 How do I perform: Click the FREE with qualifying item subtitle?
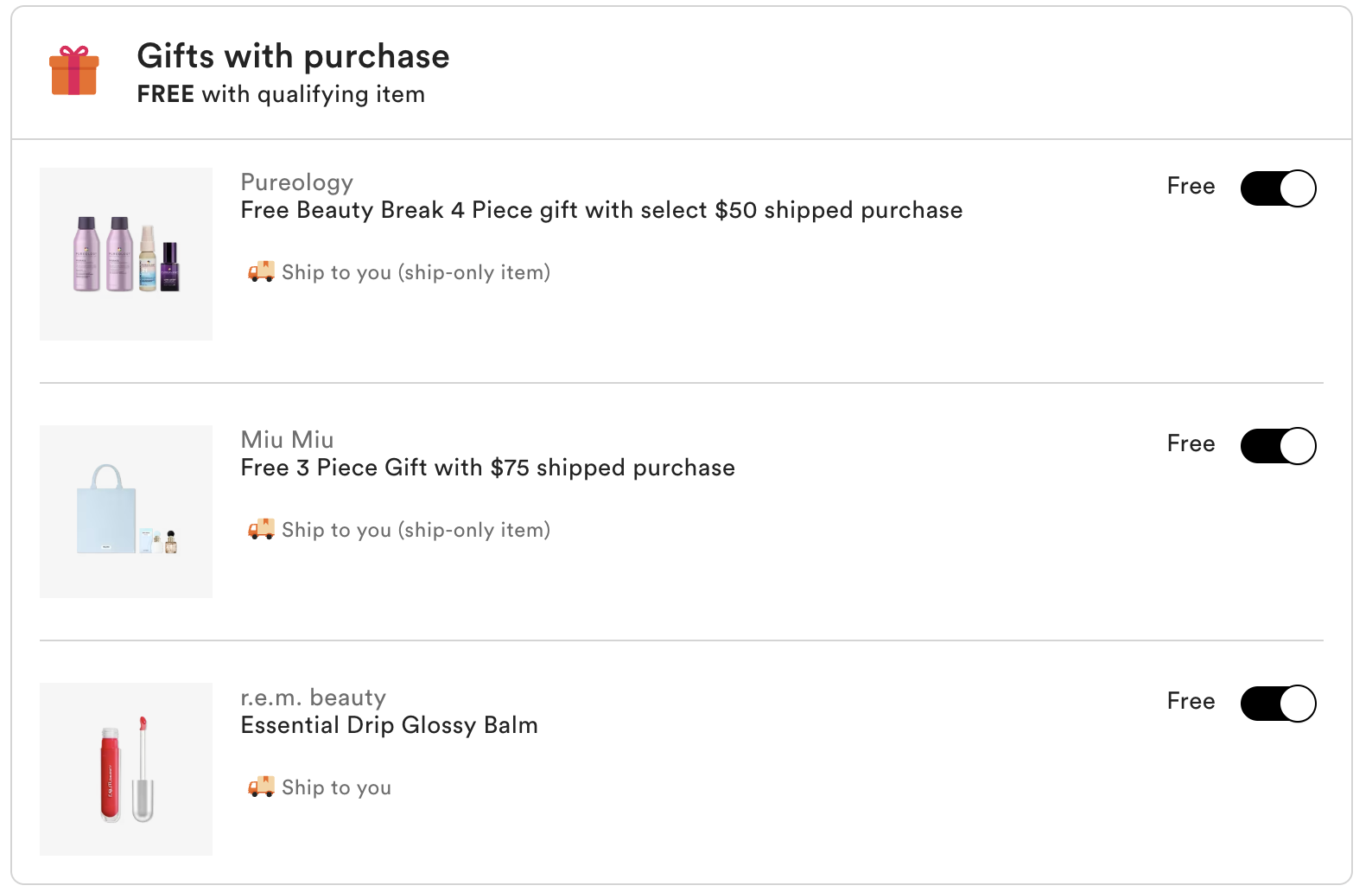(281, 94)
